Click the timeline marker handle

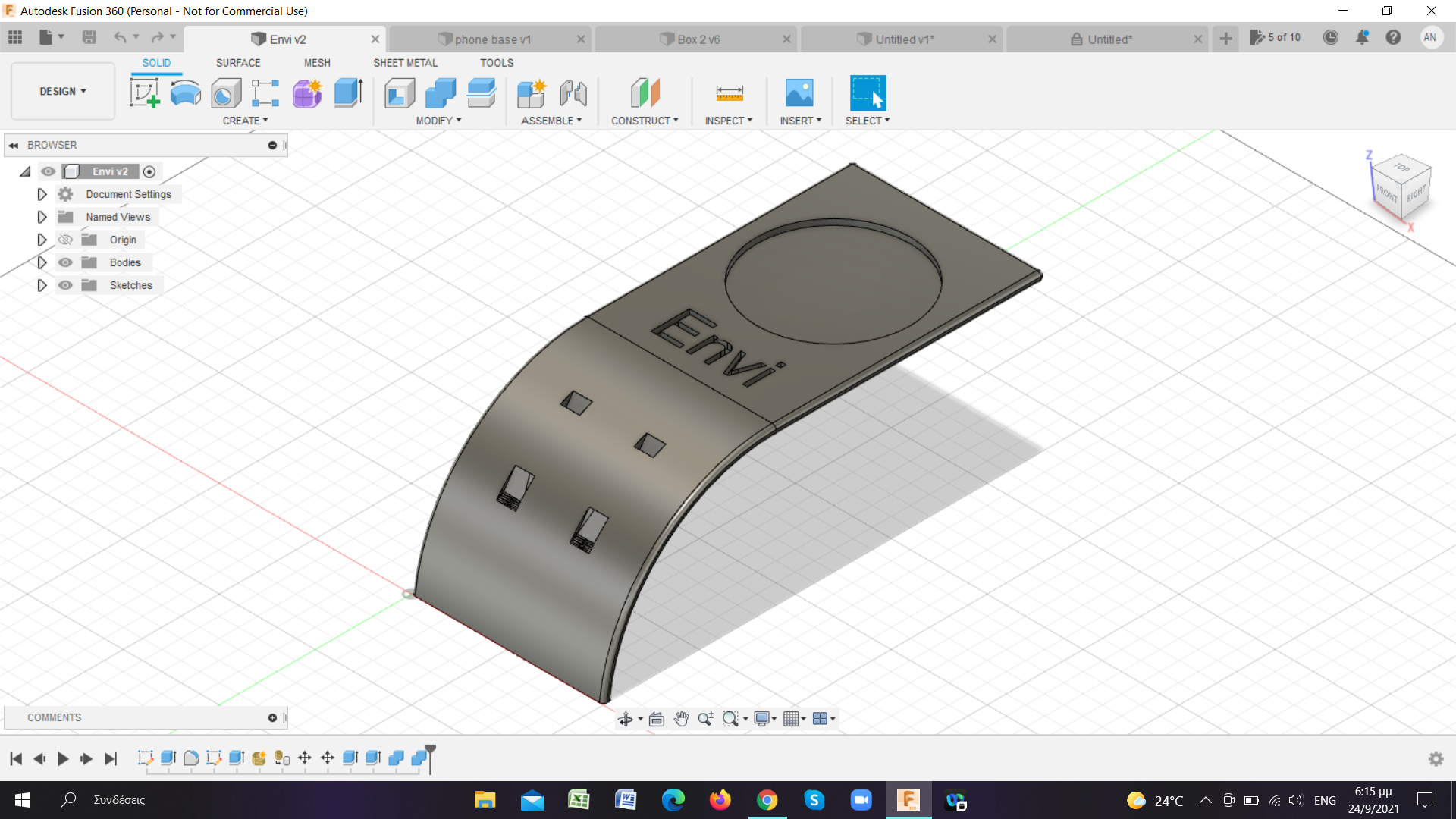[x=430, y=749]
